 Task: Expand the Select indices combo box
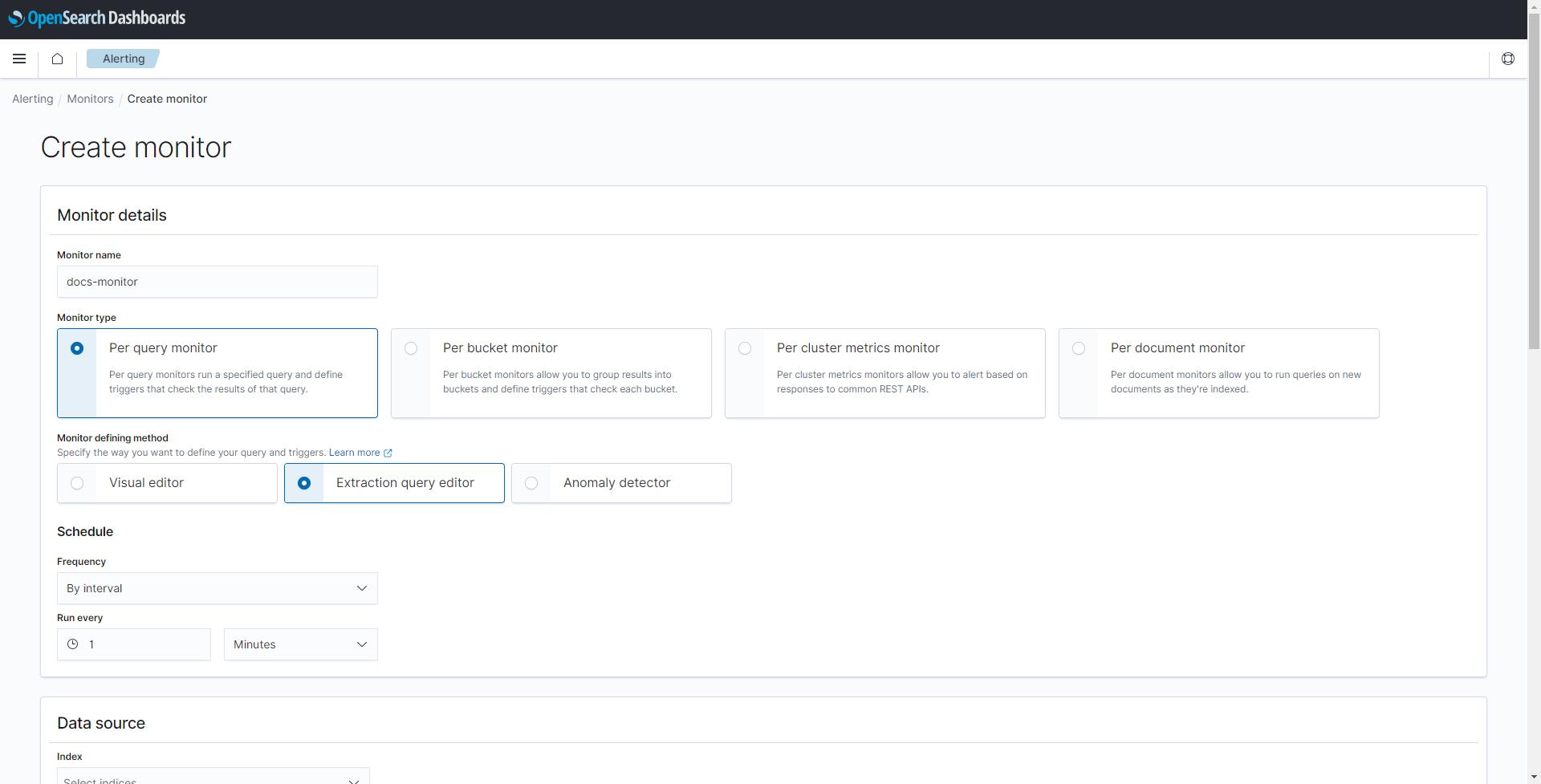[x=213, y=777]
